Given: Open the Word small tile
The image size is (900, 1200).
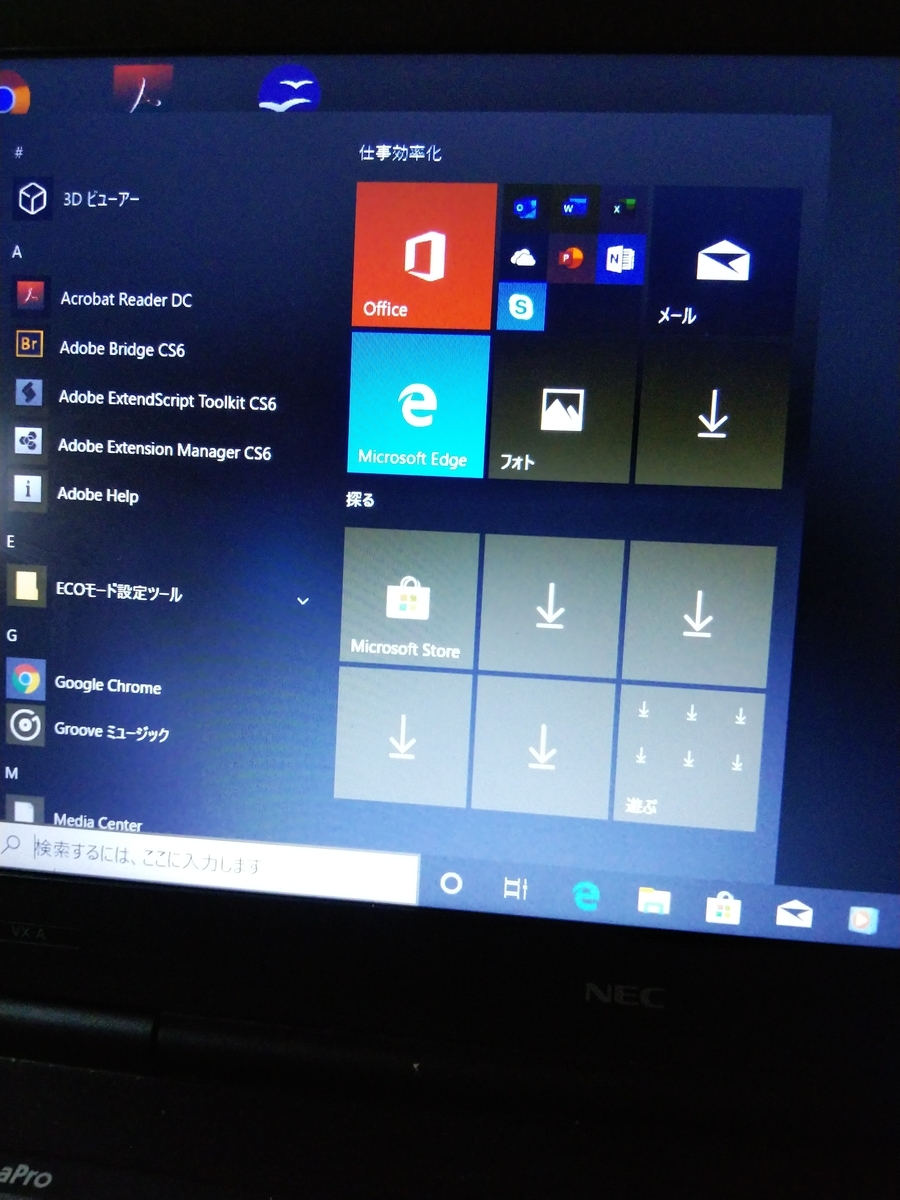Looking at the screenshot, I should 573,208.
